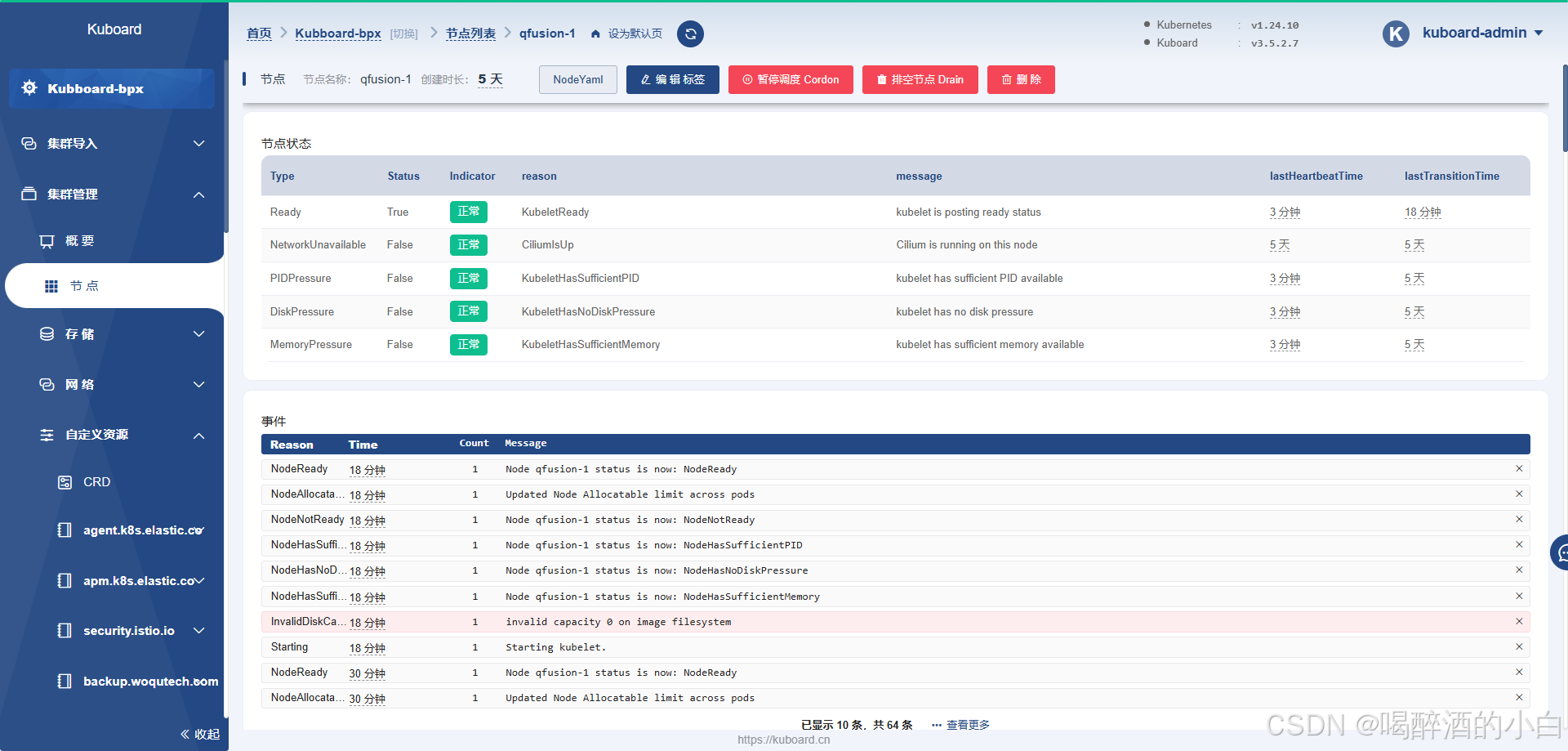This screenshot has height=751, width=1568.
Task: Expand the 集群导入 sidebar section
Action: click(198, 144)
